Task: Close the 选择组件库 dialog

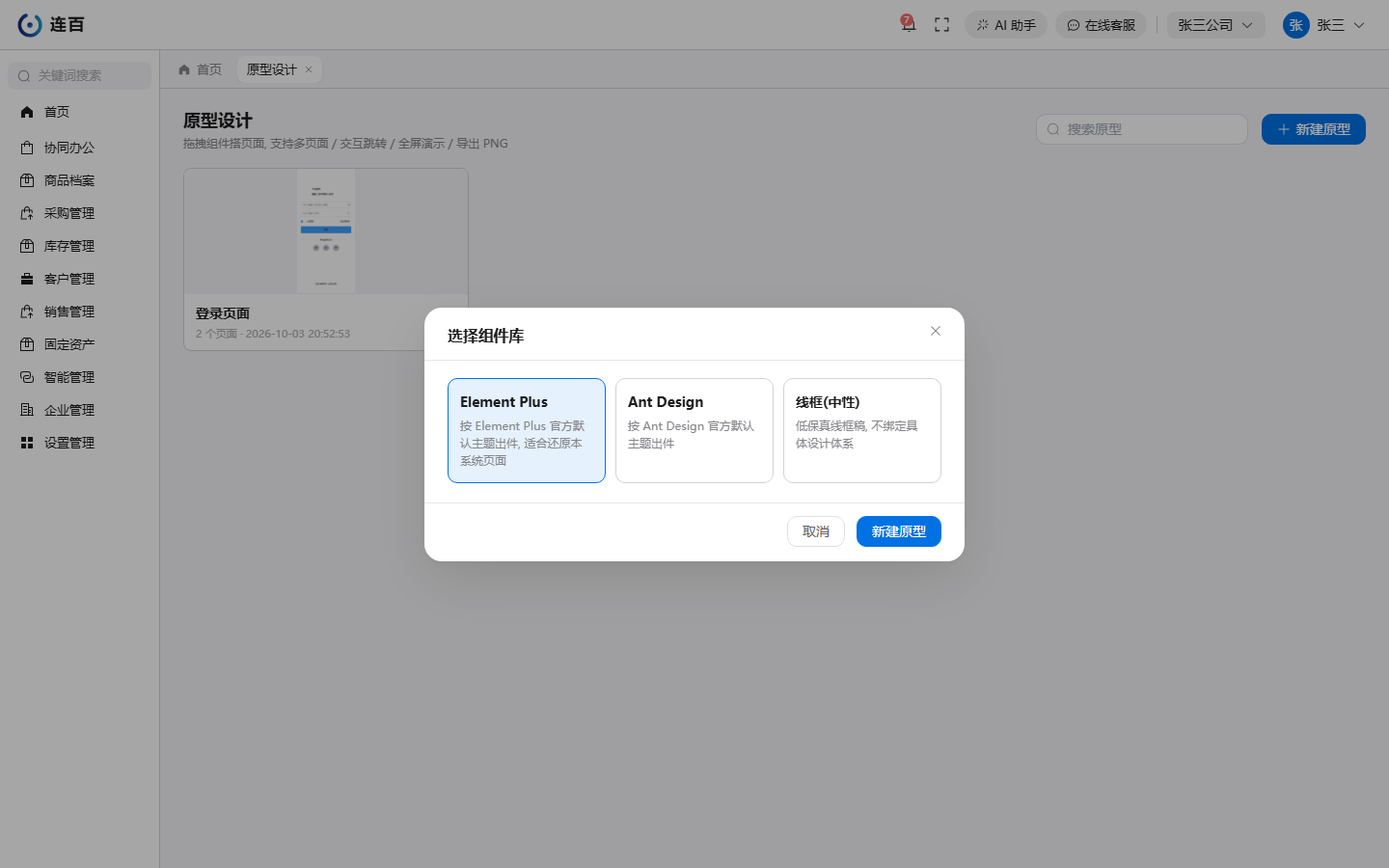Action: 936,331
